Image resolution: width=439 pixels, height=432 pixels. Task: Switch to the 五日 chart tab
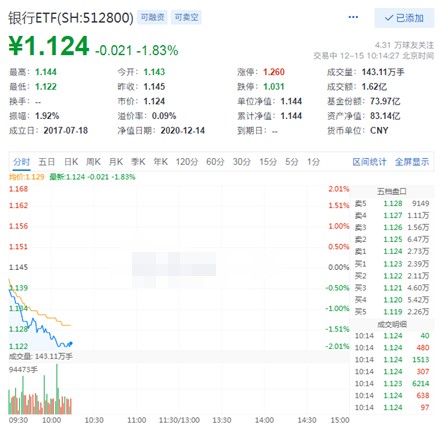coord(46,162)
